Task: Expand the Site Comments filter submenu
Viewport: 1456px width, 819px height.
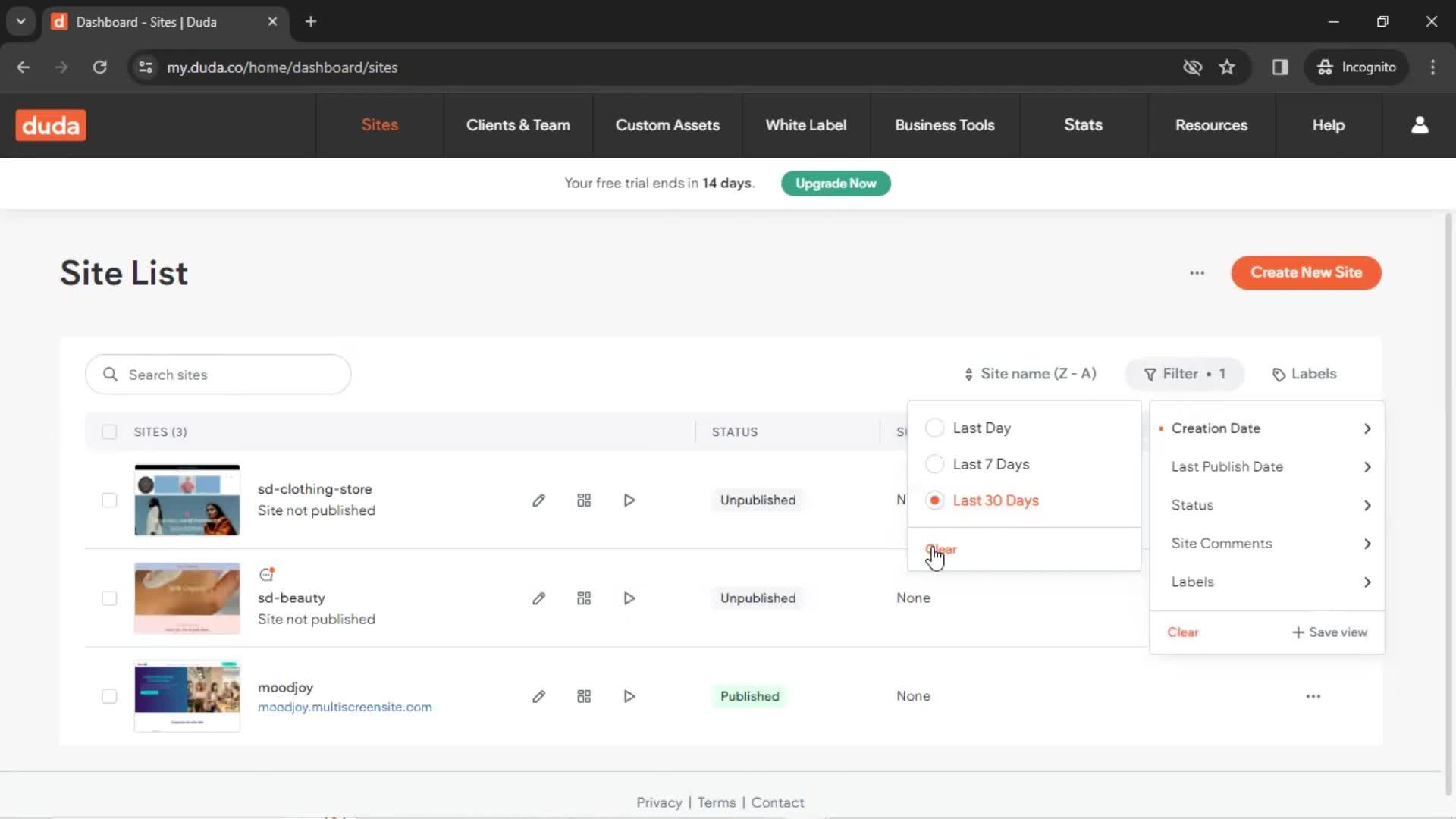Action: tap(1267, 544)
